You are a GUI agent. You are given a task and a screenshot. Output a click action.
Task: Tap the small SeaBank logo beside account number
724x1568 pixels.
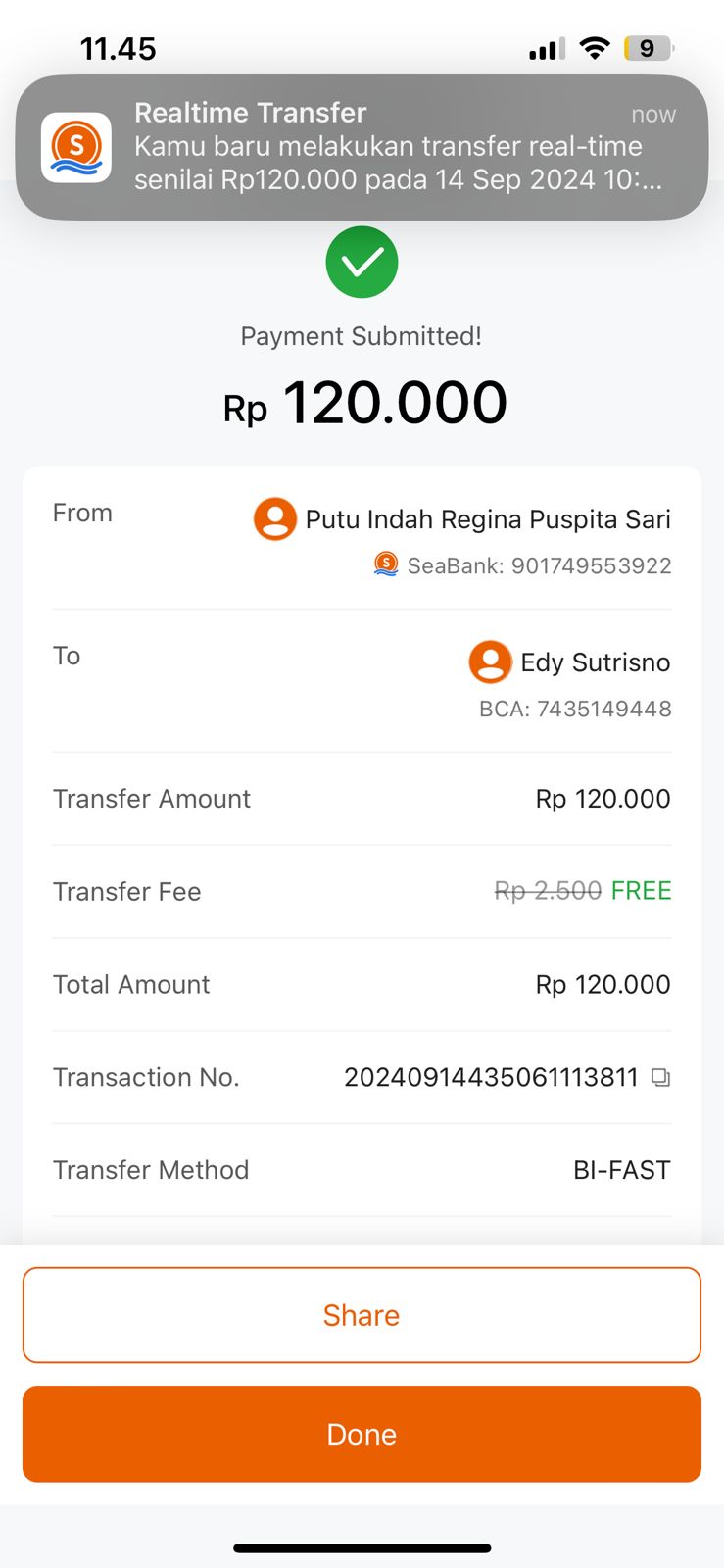(x=386, y=564)
